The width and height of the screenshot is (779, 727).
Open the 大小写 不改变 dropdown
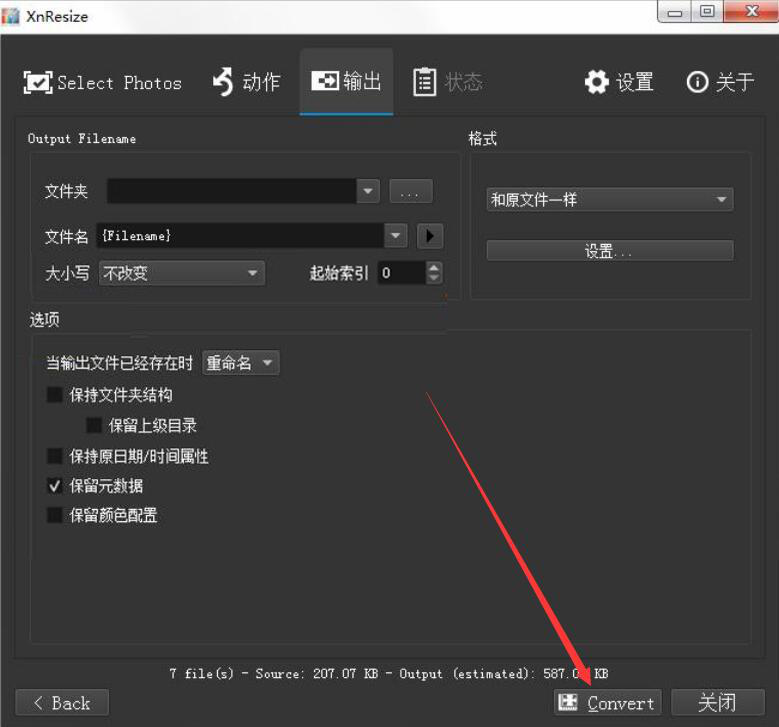click(182, 273)
